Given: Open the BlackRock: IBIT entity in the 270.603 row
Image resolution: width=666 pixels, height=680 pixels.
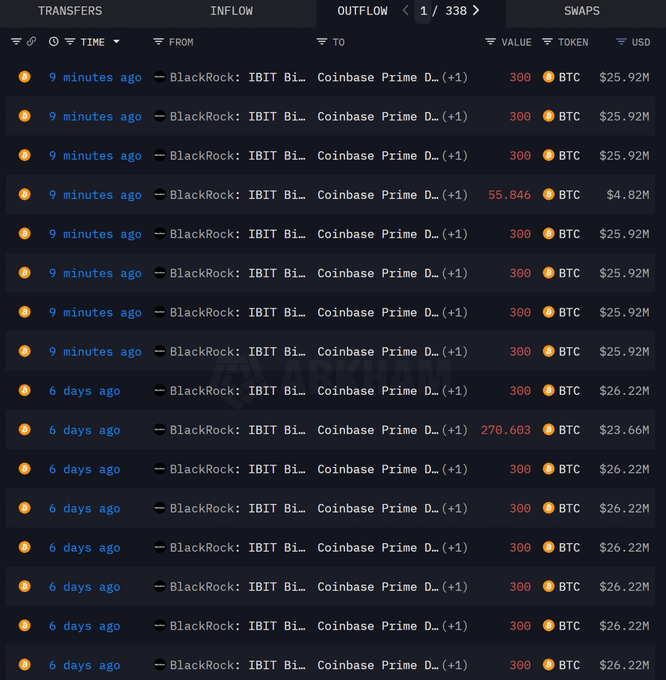Looking at the screenshot, I should click(x=238, y=430).
